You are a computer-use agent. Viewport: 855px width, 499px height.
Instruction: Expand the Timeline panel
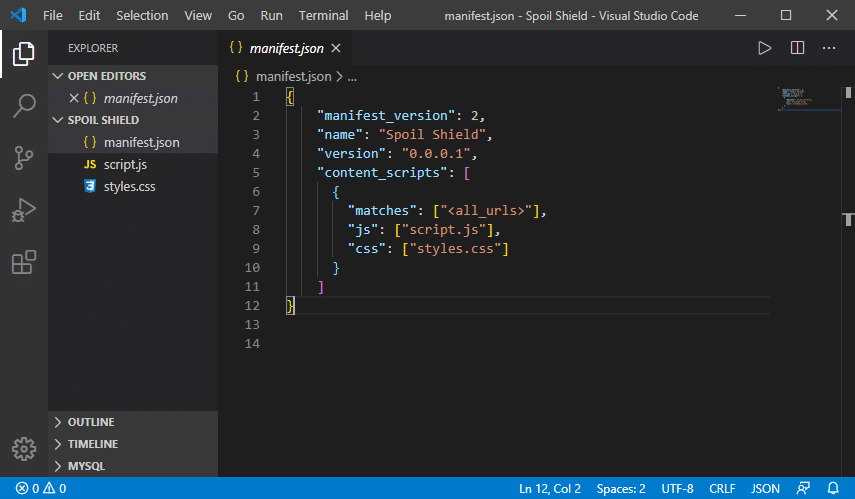(133, 444)
